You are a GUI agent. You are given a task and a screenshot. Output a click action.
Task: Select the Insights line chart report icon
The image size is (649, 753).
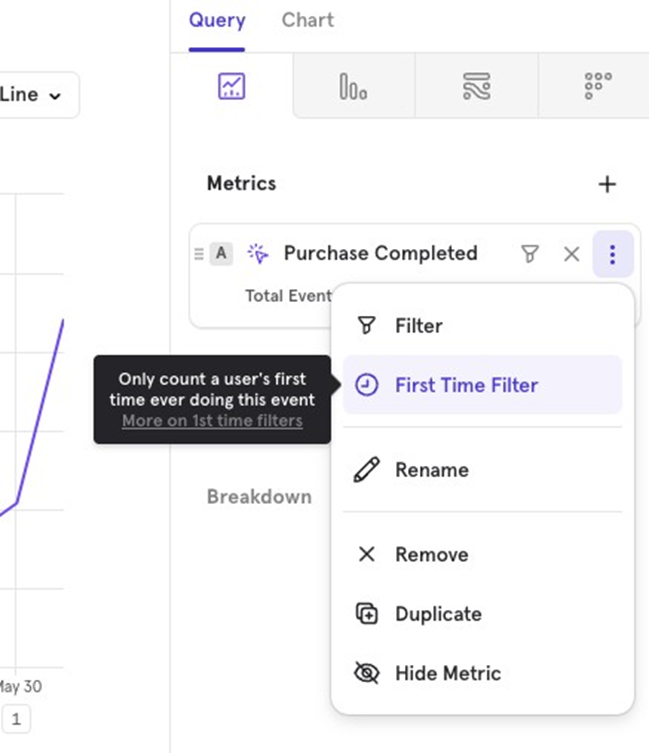pyautogui.click(x=231, y=87)
